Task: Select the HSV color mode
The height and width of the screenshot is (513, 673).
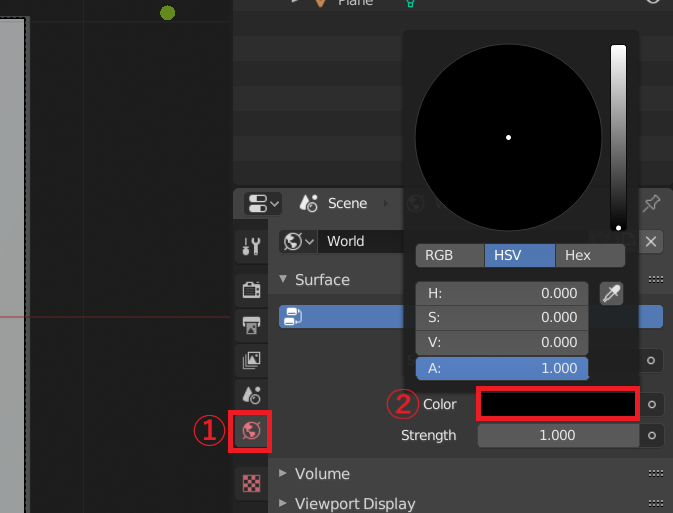Action: [520, 255]
